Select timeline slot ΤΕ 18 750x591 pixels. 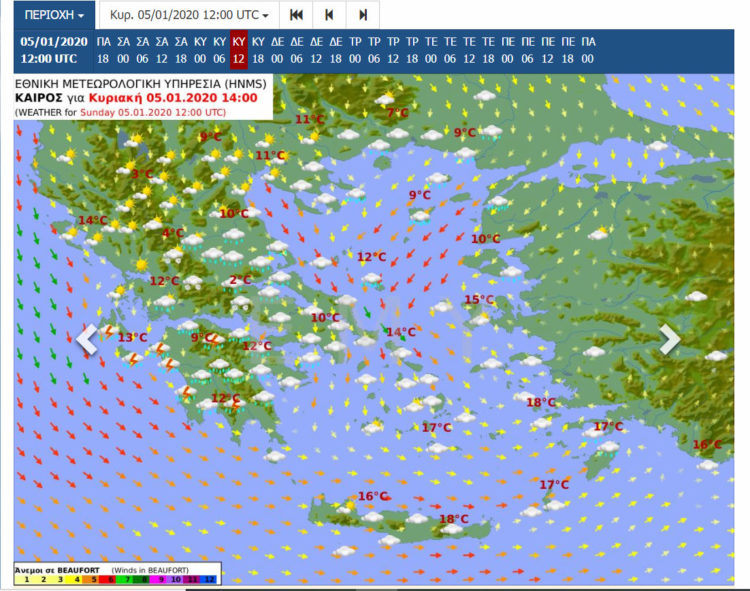[x=488, y=50]
